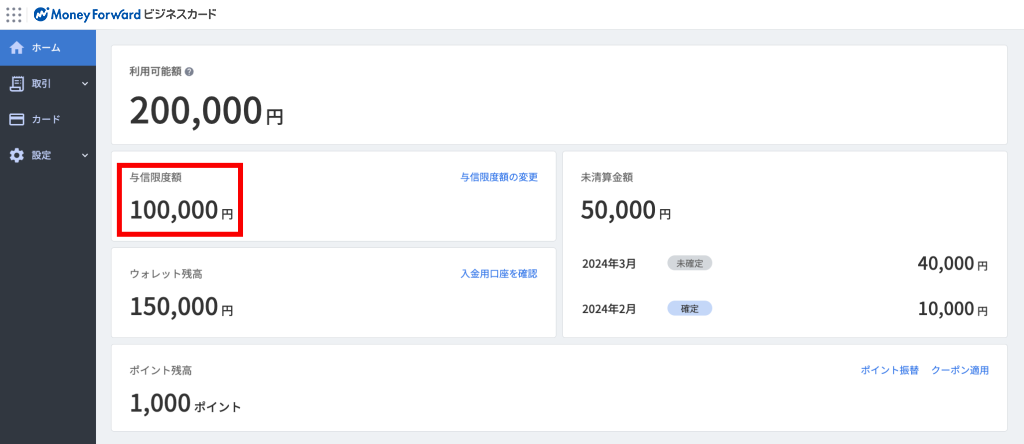
Task: Open the カード menu item
Action: coord(46,120)
